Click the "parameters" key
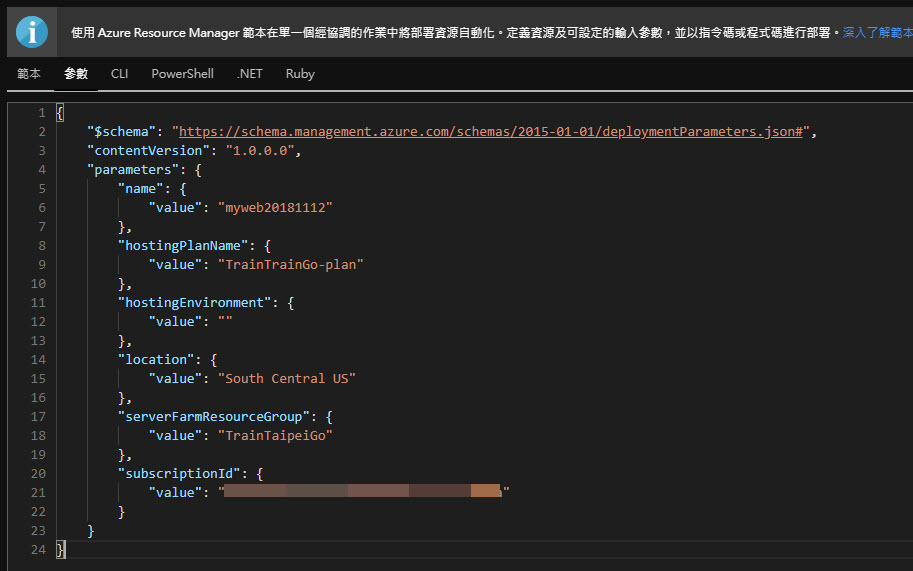 [x=133, y=170]
